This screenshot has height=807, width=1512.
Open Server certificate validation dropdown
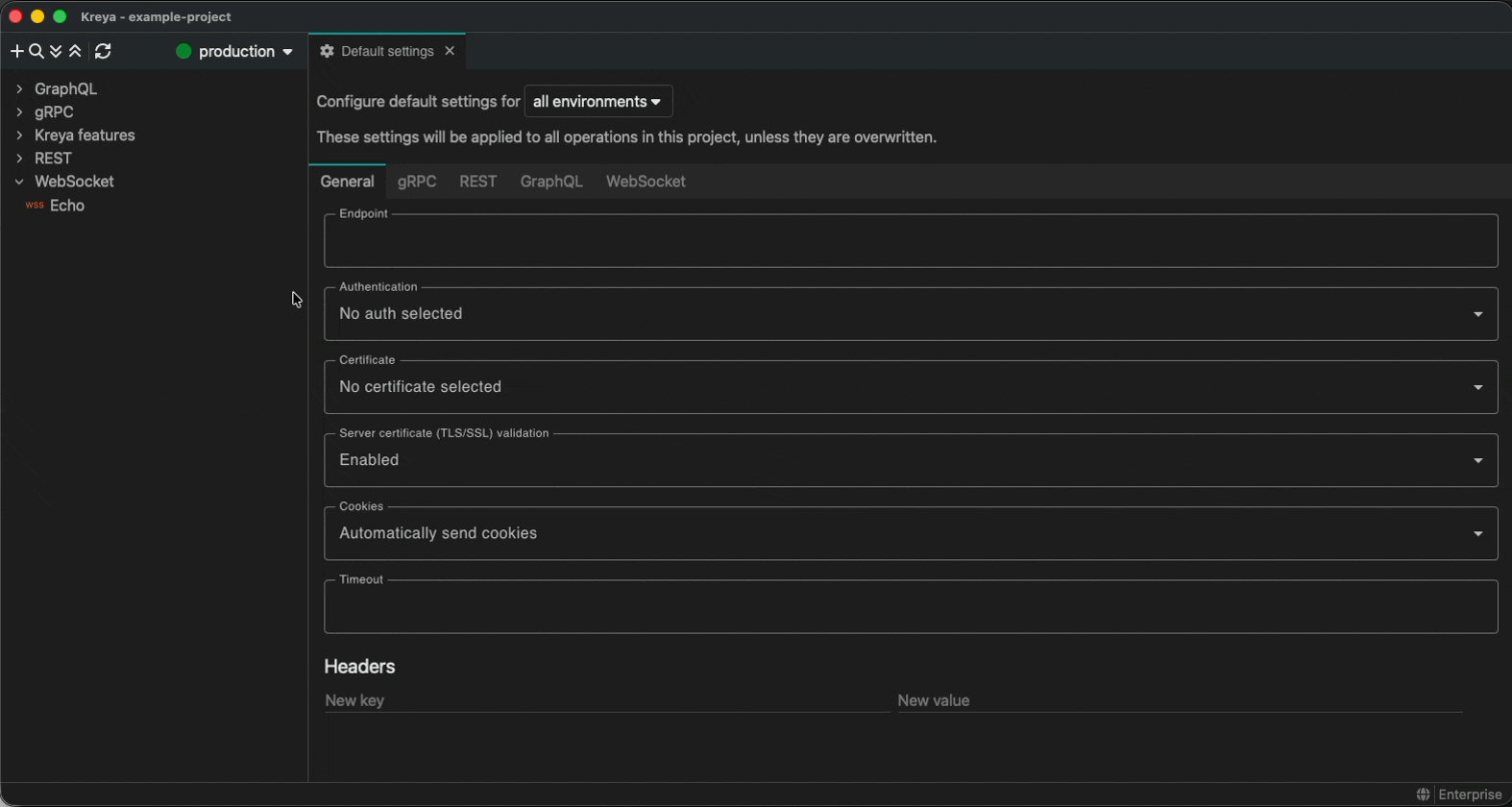point(911,460)
